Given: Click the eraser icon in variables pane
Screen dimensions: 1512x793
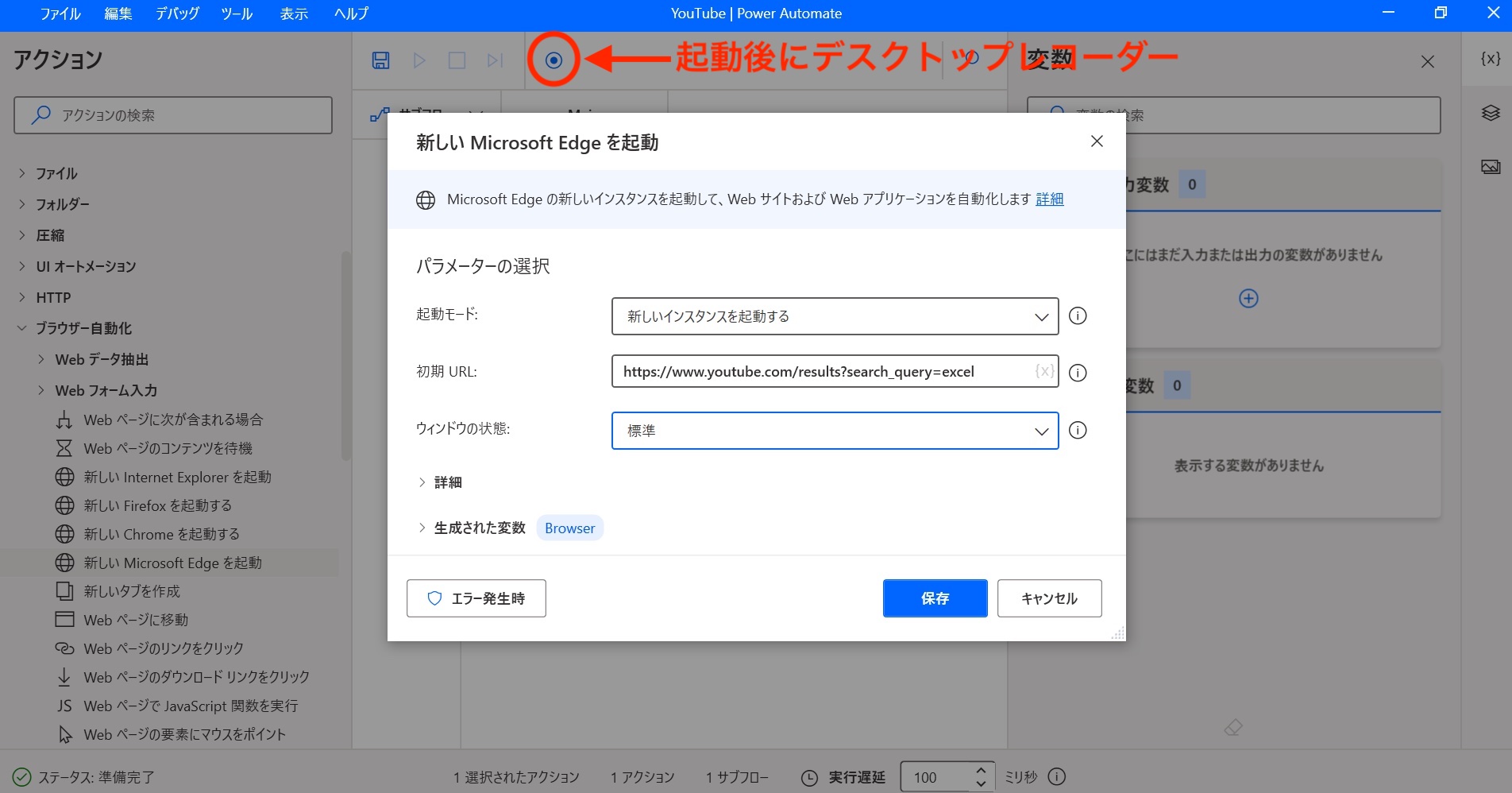Looking at the screenshot, I should [x=1233, y=727].
